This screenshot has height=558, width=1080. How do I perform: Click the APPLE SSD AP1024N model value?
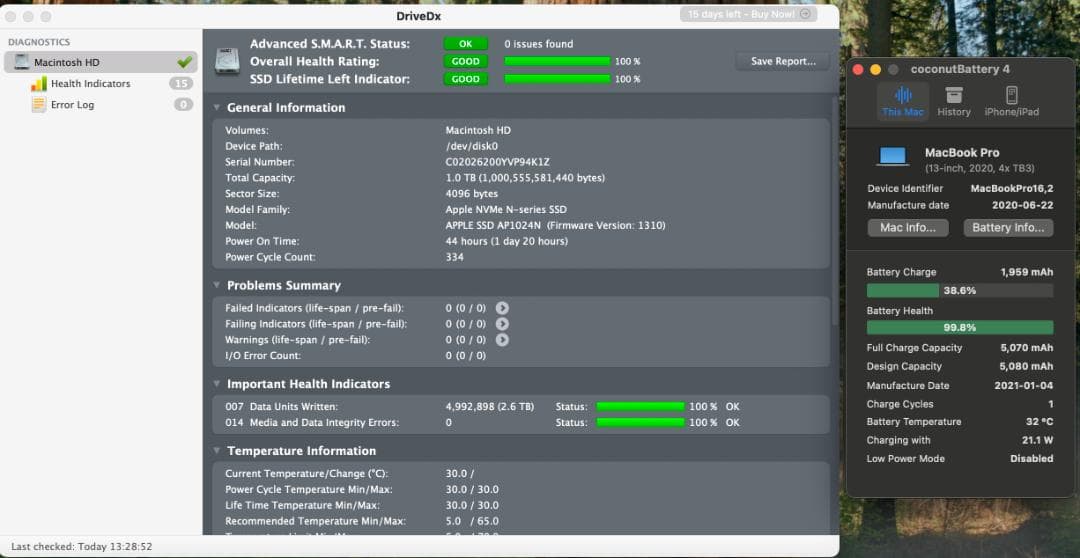(555, 225)
